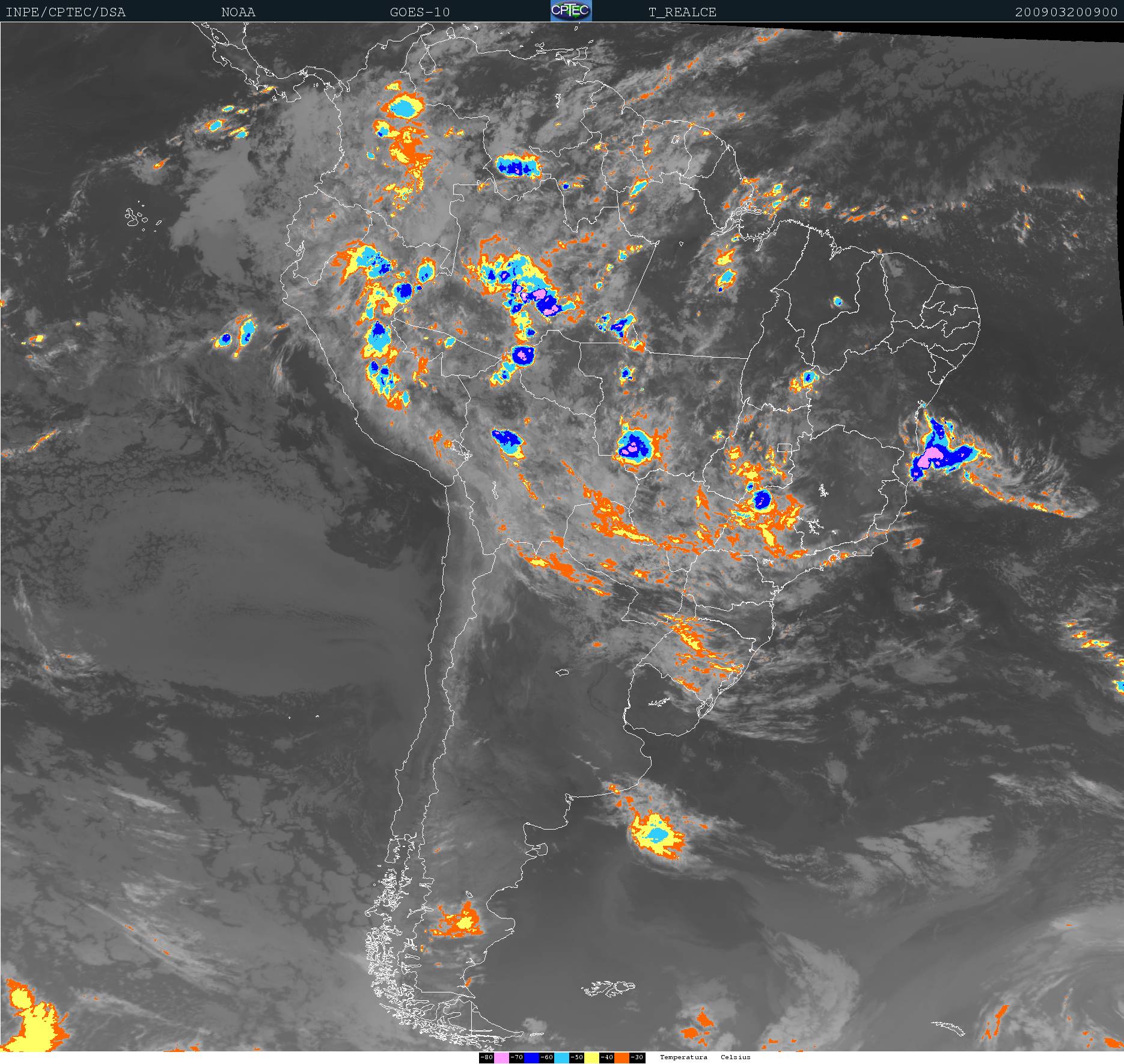
Task: Click the -40 legend value
Action: (x=606, y=1057)
